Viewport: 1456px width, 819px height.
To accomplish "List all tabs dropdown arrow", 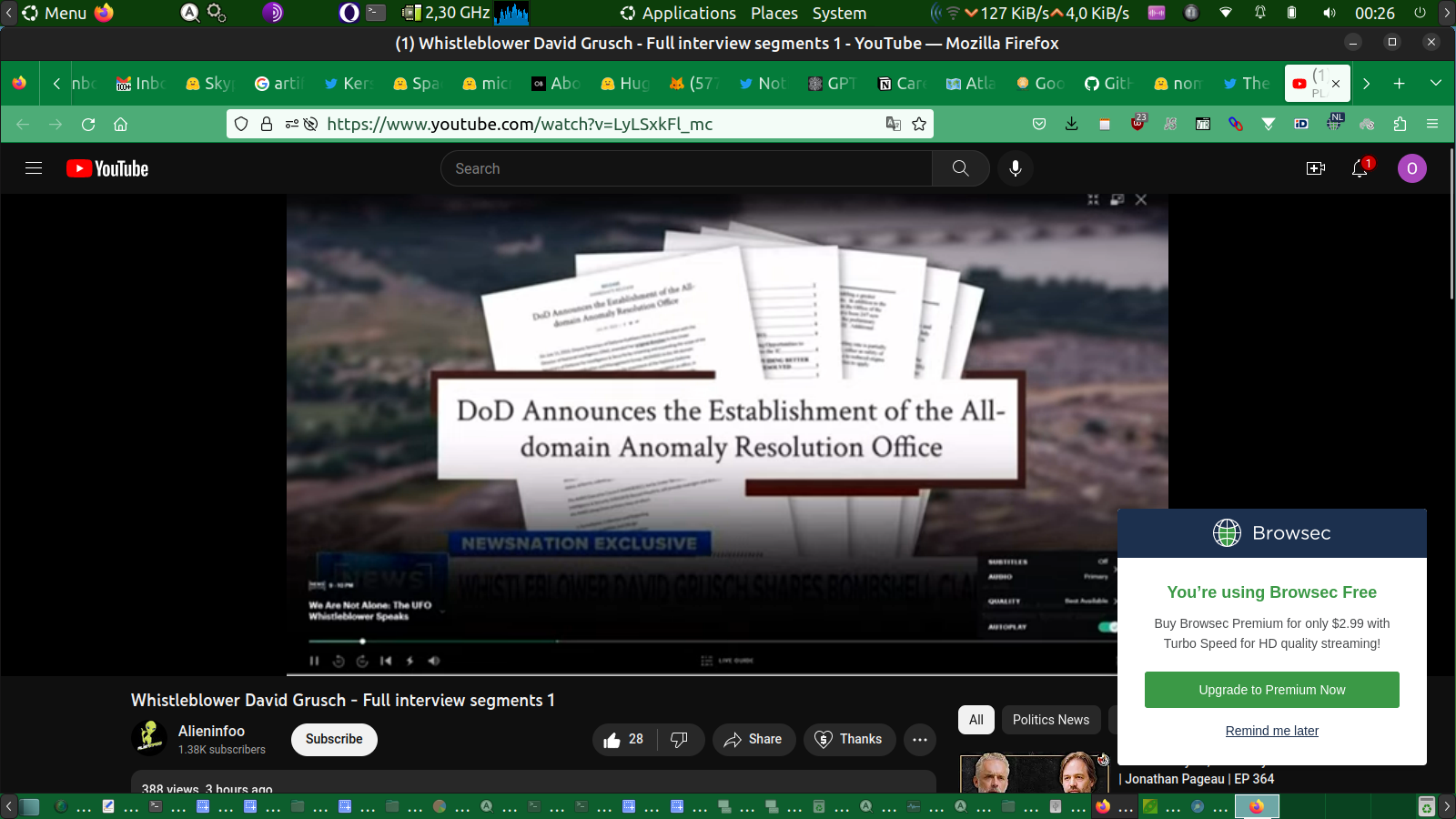I will [x=1436, y=84].
